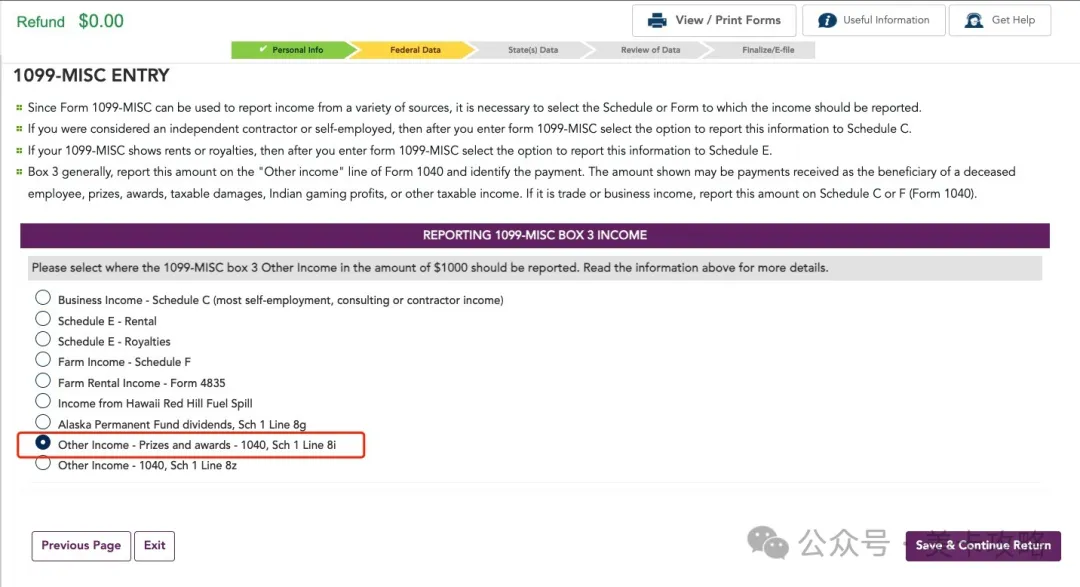The image size is (1080, 587).
Task: Open the State(s) Data step
Action: pyautogui.click(x=532, y=50)
